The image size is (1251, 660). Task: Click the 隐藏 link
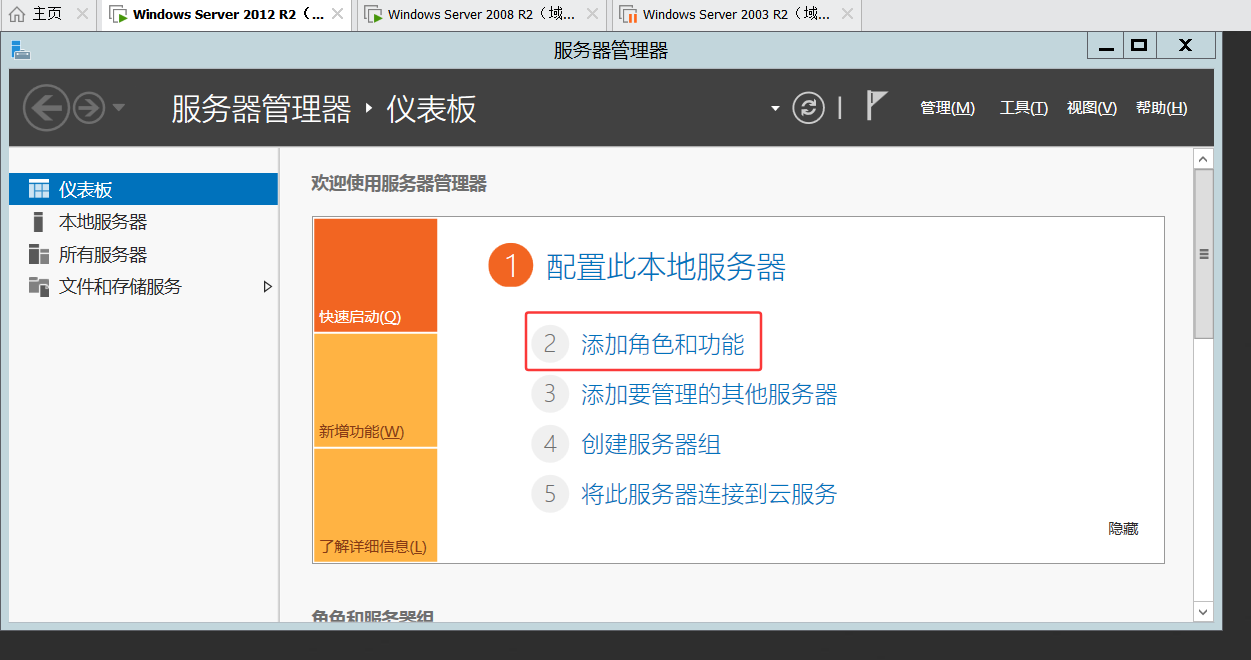[x=1123, y=528]
